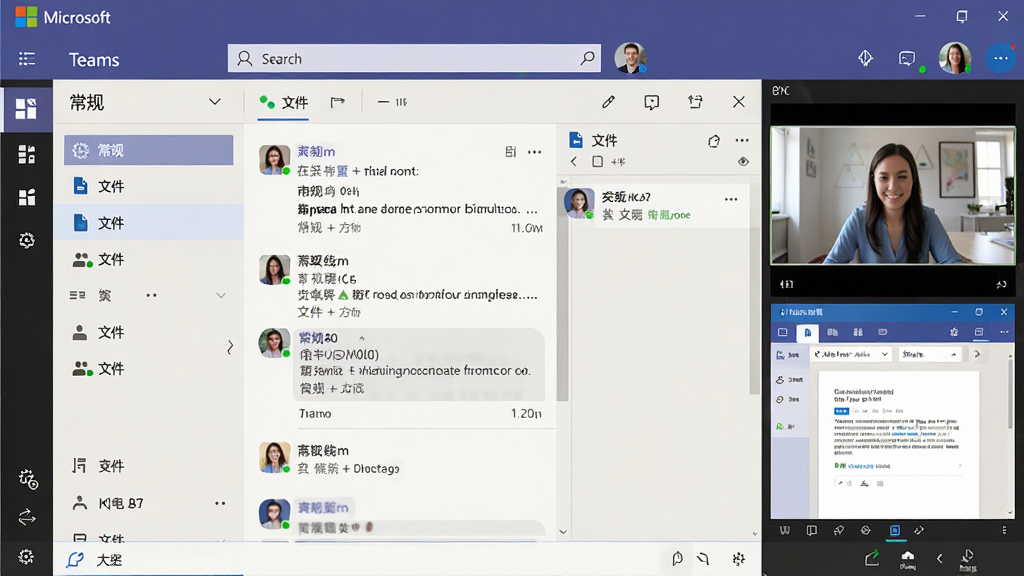Image resolution: width=1024 pixels, height=576 pixels.
Task: Click the two dots next to 筴
Action: tap(152, 295)
